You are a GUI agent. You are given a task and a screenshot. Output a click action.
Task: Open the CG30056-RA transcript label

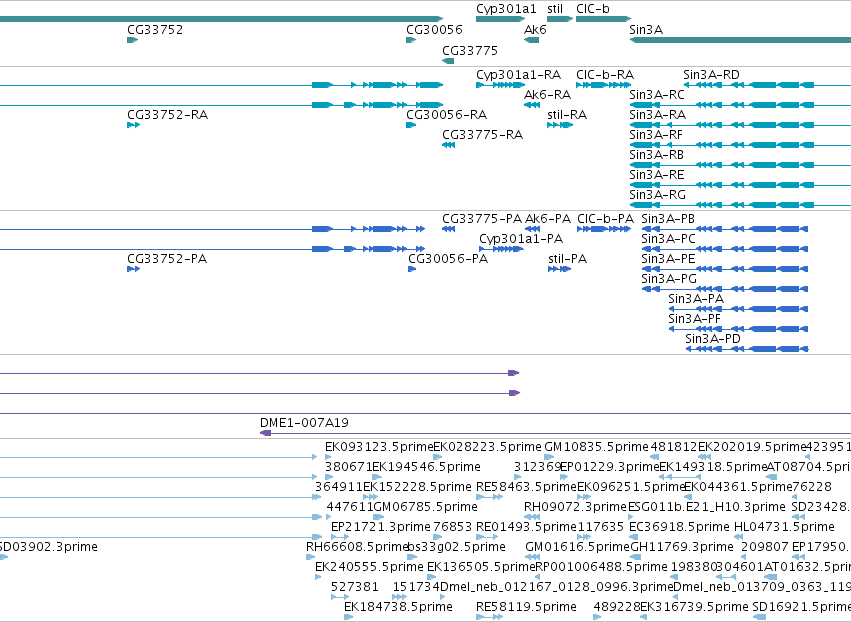(446, 115)
